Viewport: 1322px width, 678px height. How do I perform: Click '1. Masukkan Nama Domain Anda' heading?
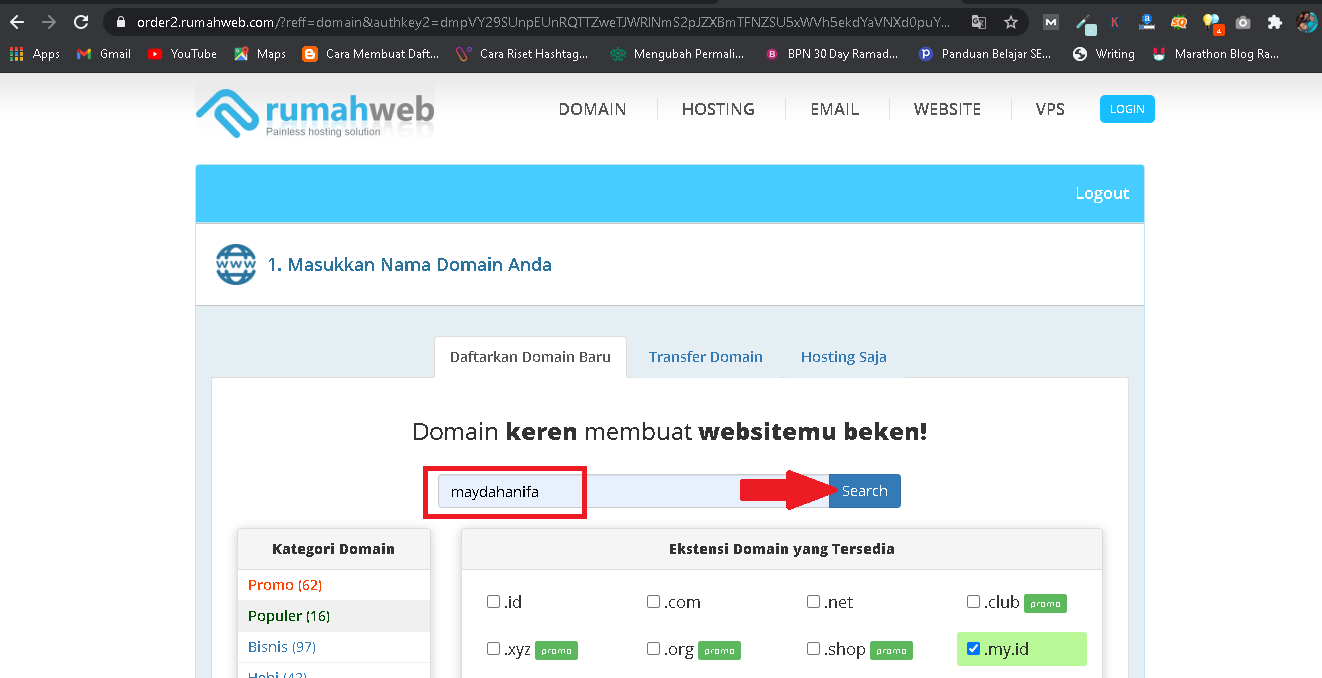[410, 265]
